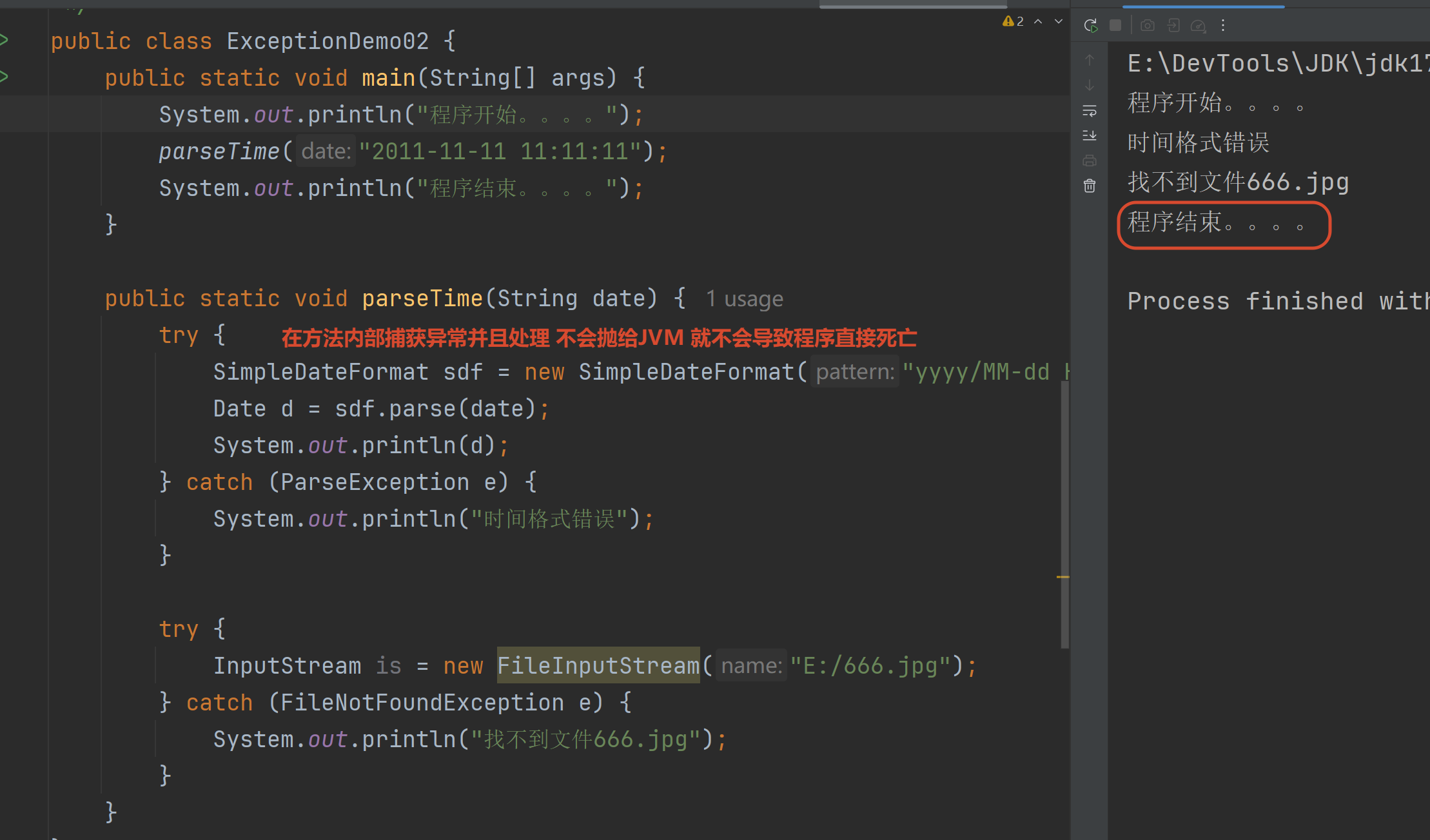Toggle scroll to end of console

1090,135
